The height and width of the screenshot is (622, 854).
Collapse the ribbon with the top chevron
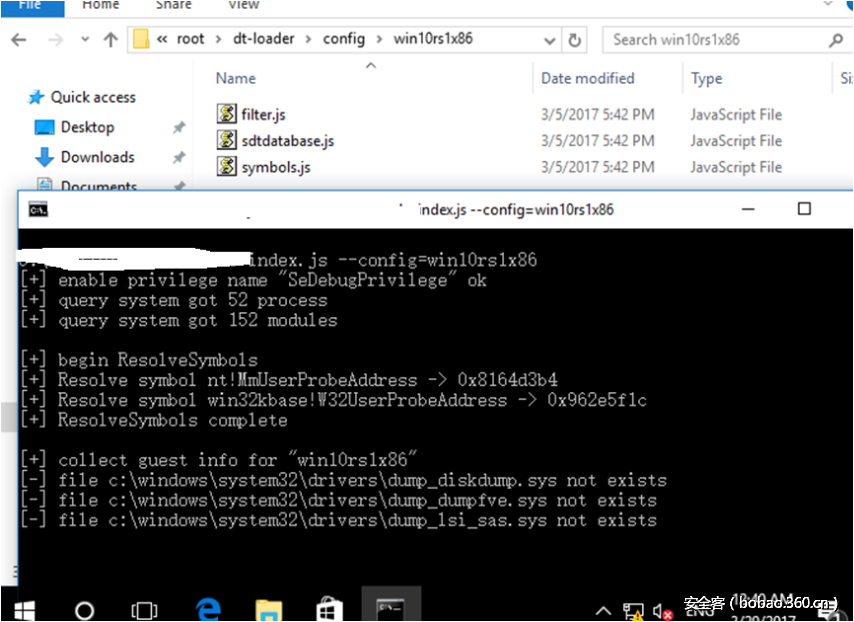coord(828,3)
